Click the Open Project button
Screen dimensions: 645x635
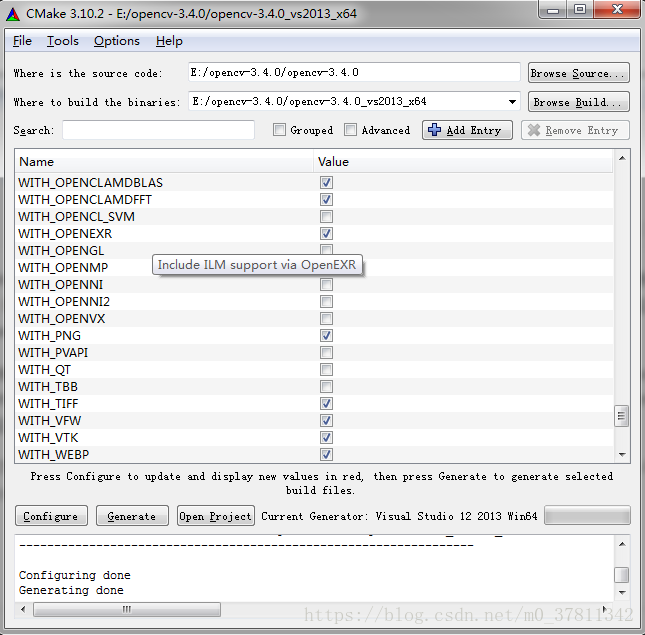(216, 516)
